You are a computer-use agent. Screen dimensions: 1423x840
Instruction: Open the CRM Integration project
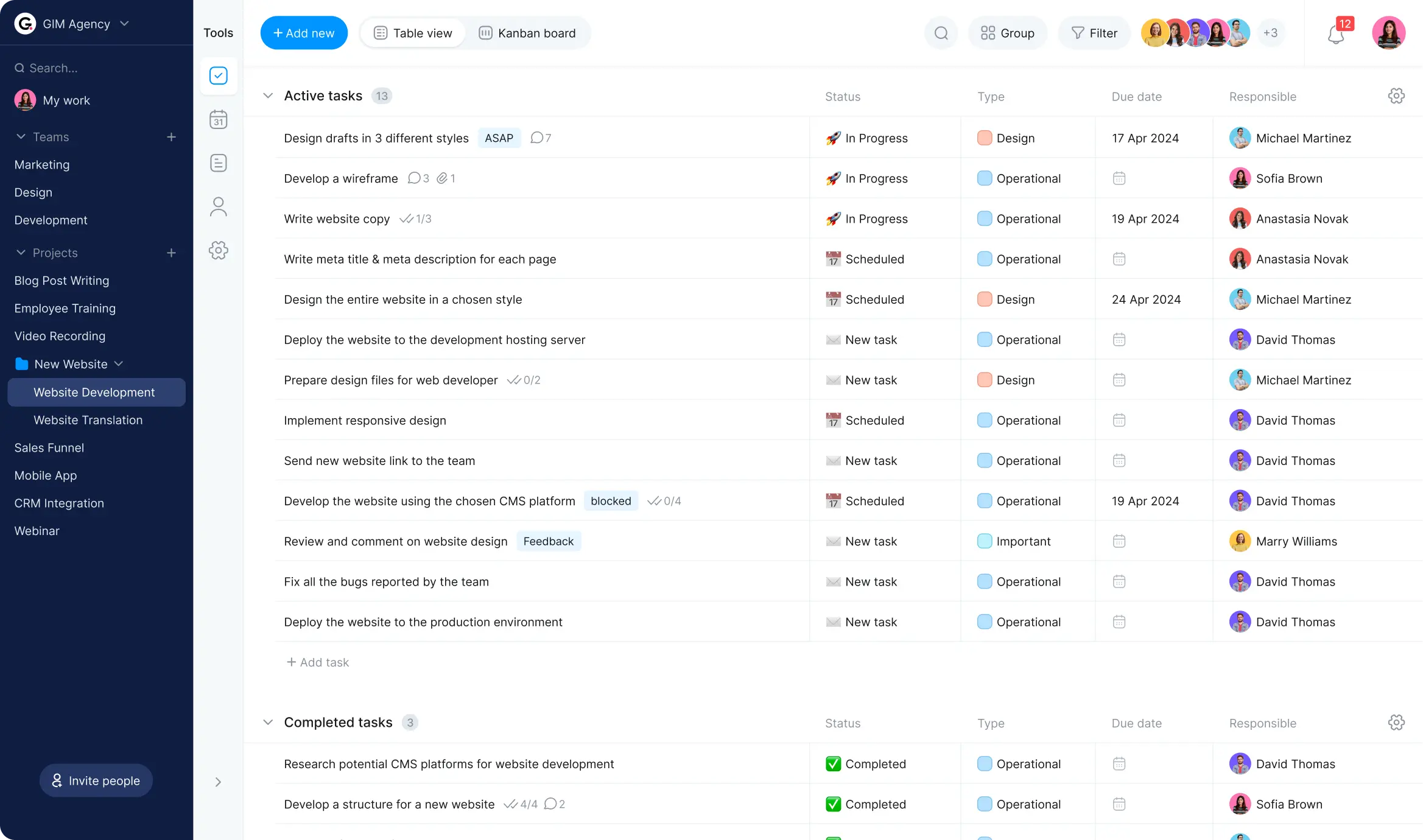point(59,503)
